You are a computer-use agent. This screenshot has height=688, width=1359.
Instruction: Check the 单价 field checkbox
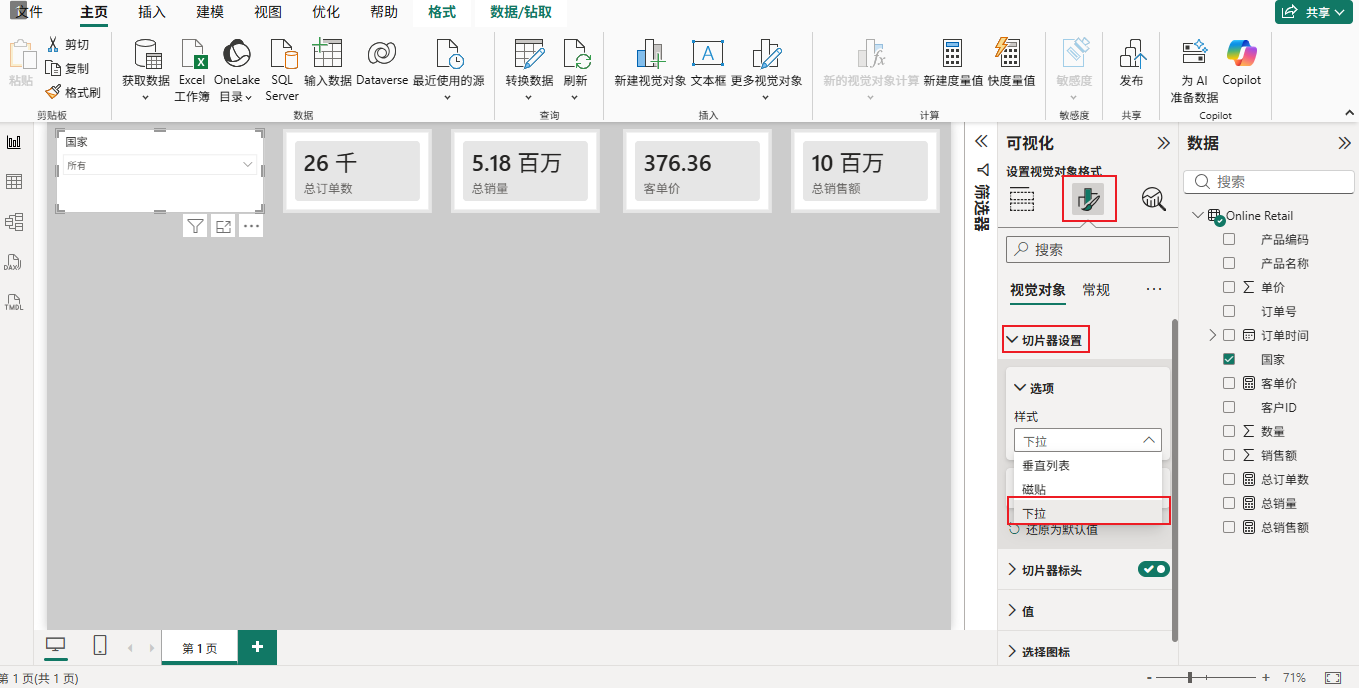1229,287
